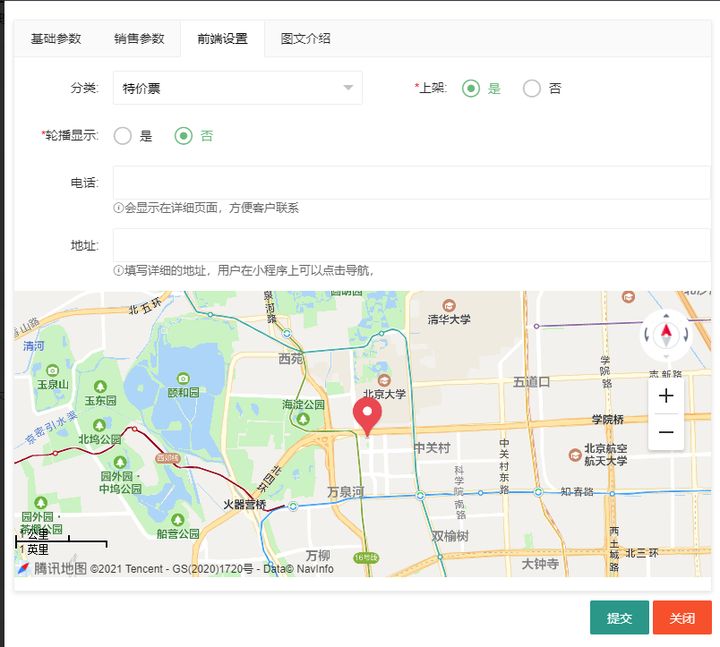Switch to the 销售参数 tab

coord(139,39)
